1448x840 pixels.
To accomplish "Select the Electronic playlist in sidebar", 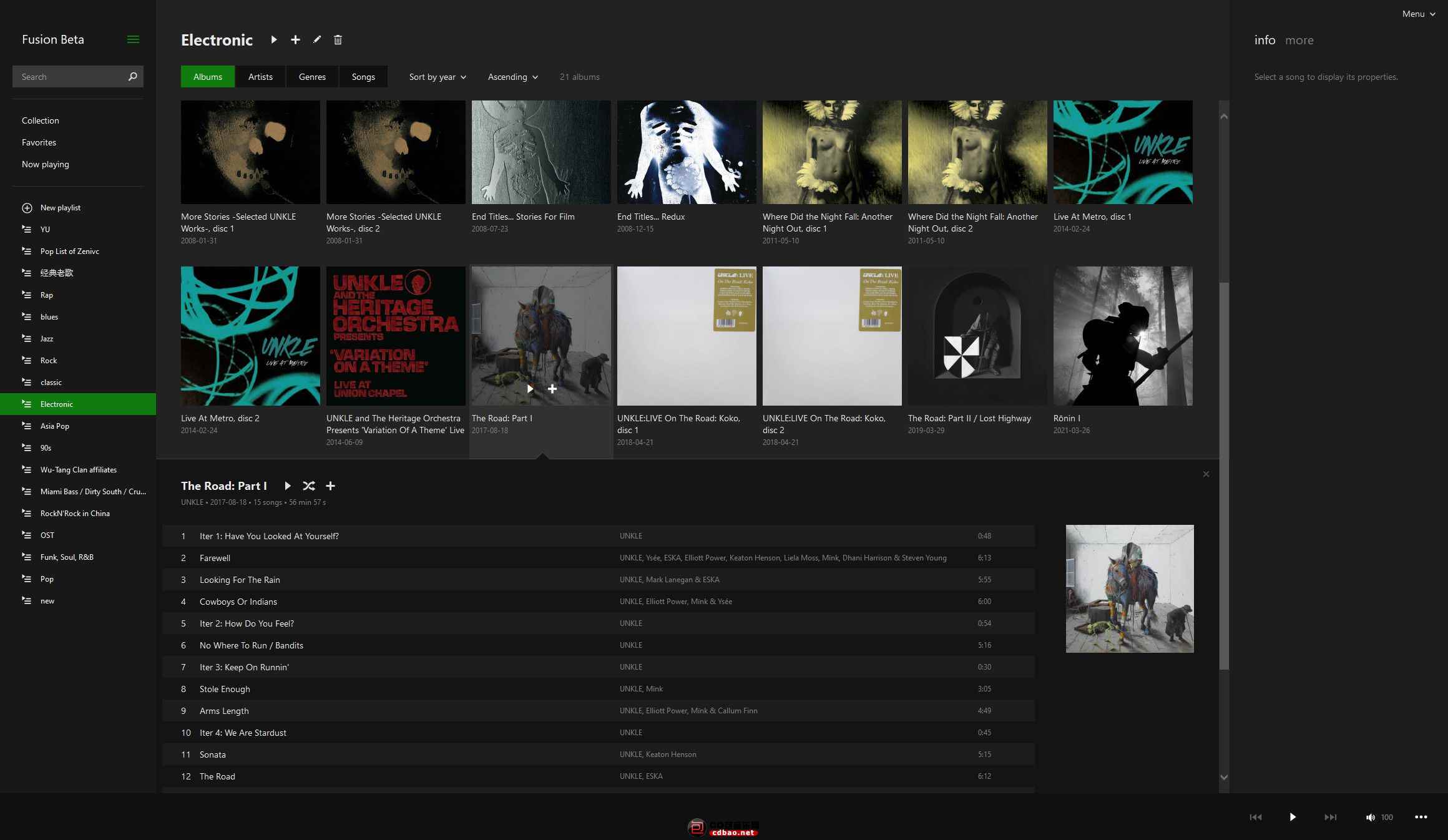I will (x=78, y=404).
